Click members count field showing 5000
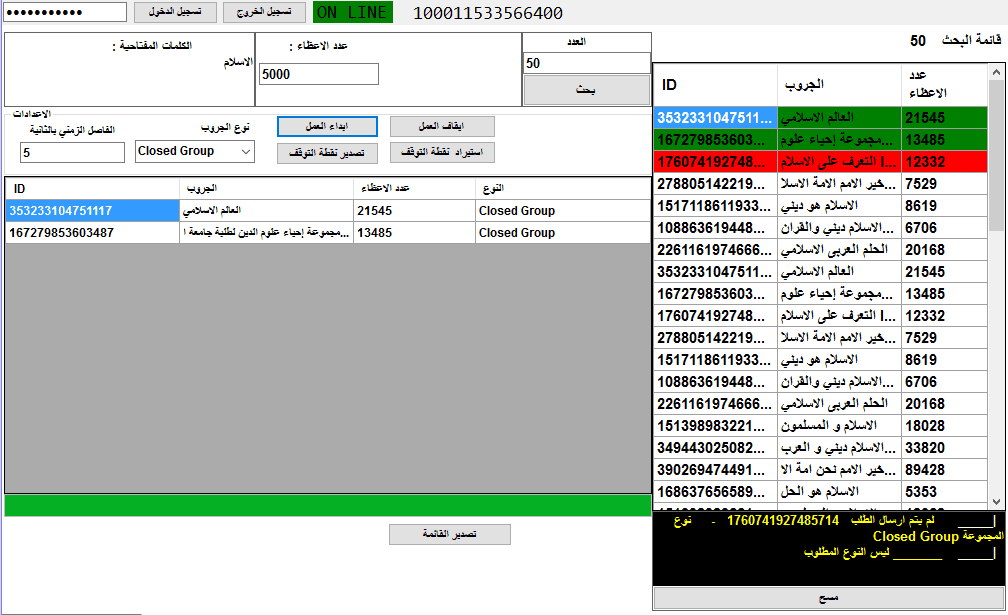 tap(318, 74)
